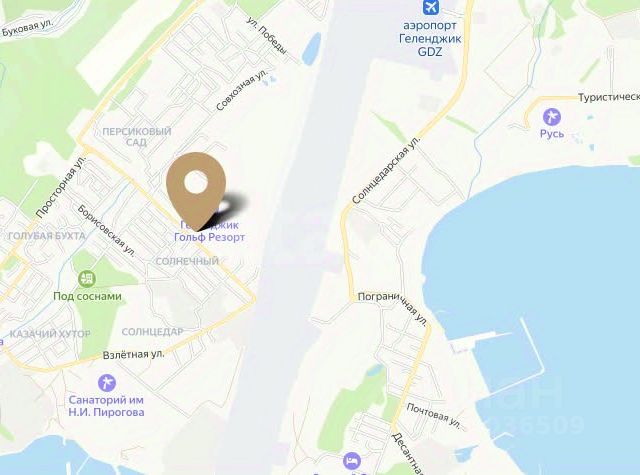Screen dimensions: 640x475
Task: Select the Совхозная ул. street label
Action: coord(242,89)
